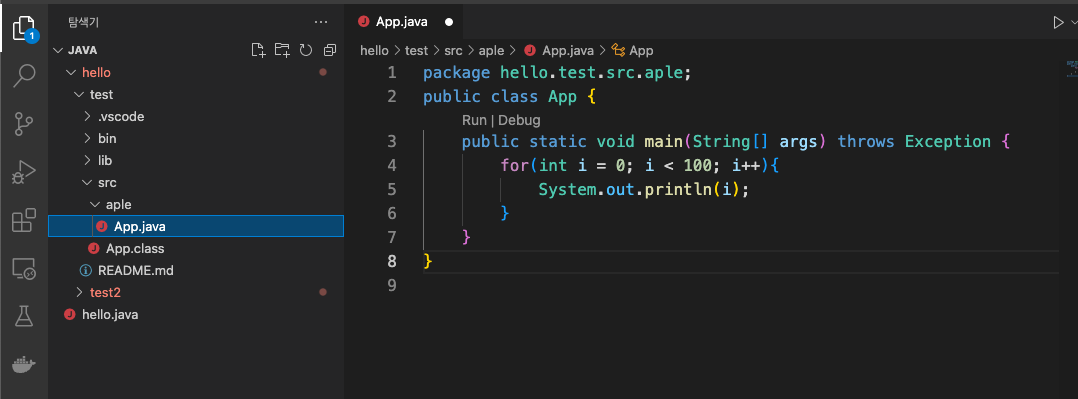1078x399 pixels.
Task: Open hello.java in the file tree
Action: (x=196, y=314)
